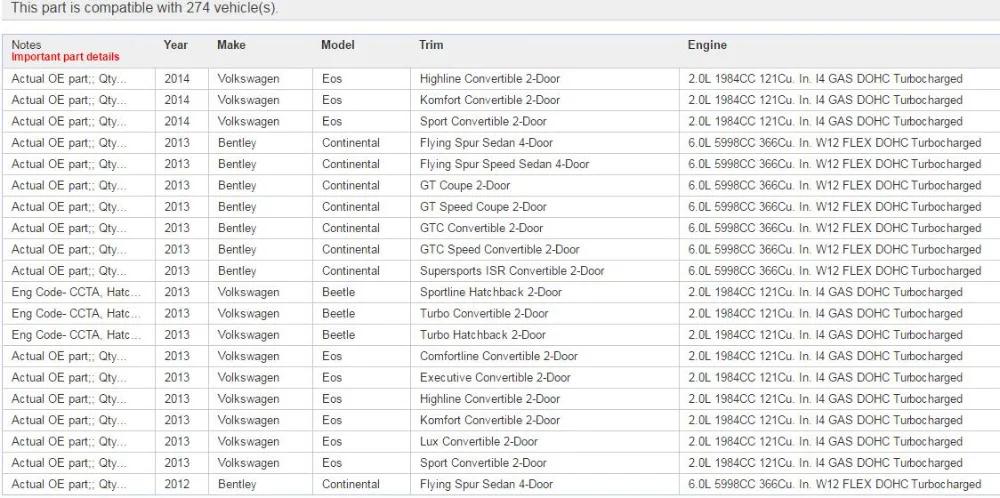
Task: Click 'Beetle' model in Turbo Hatchback row
Action: coord(339,335)
